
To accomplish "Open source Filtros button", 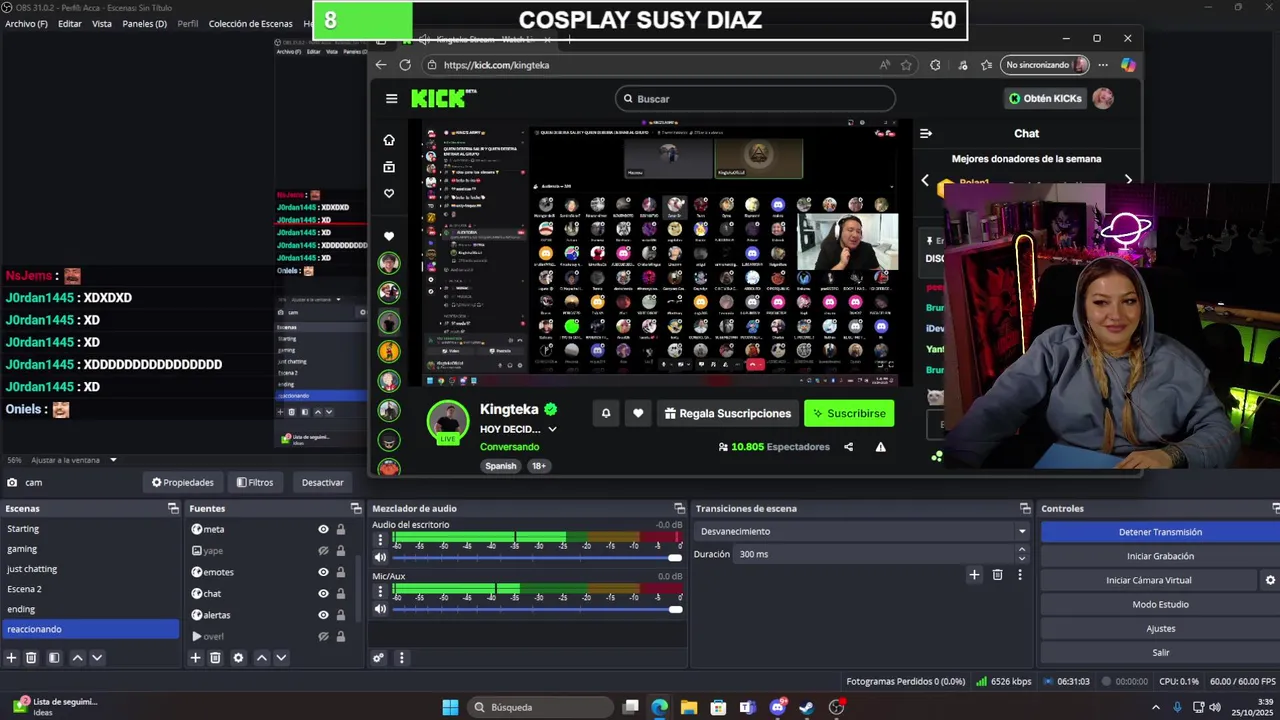I will (255, 482).
